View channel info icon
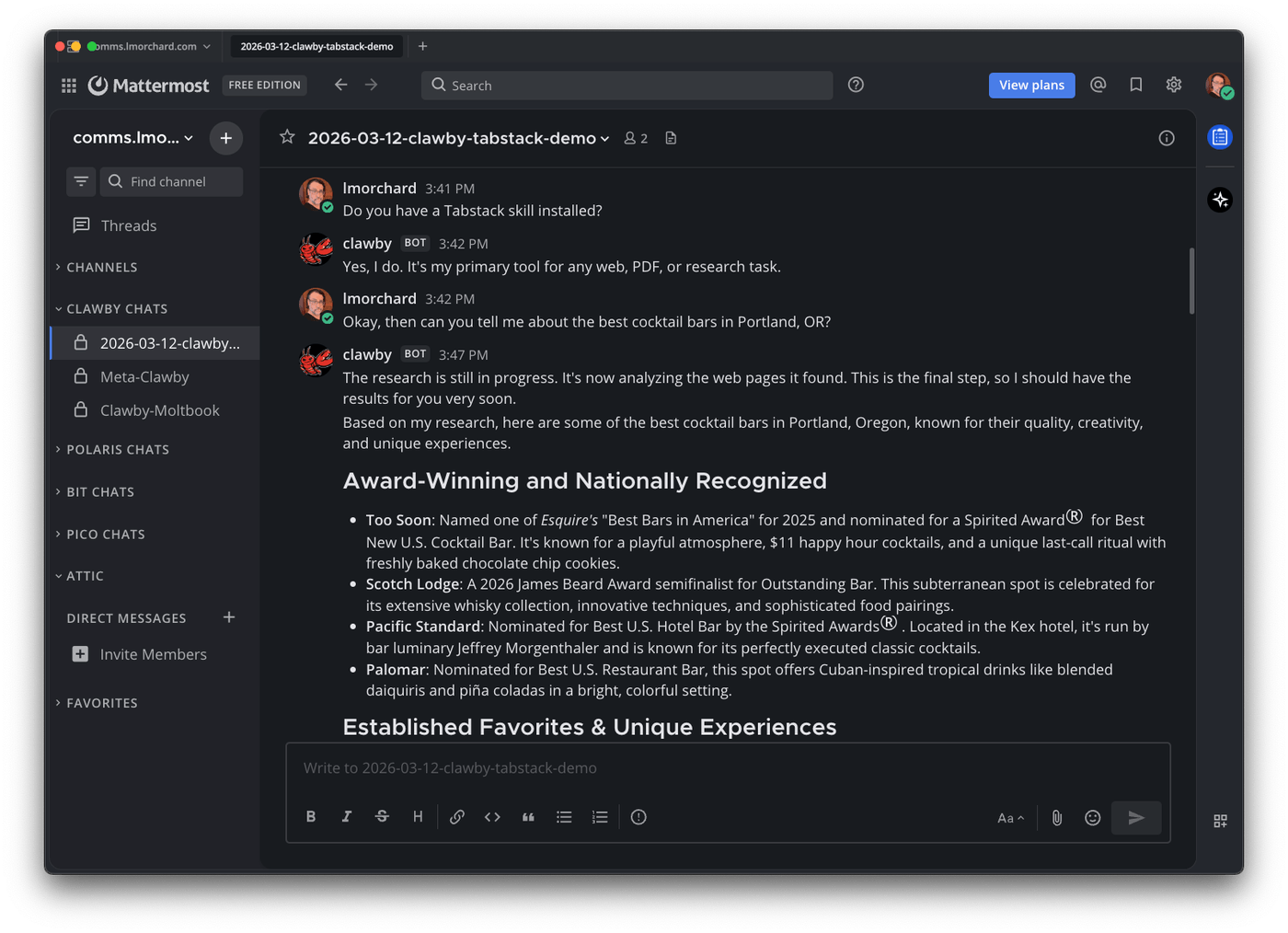1288x933 pixels. 1167,138
